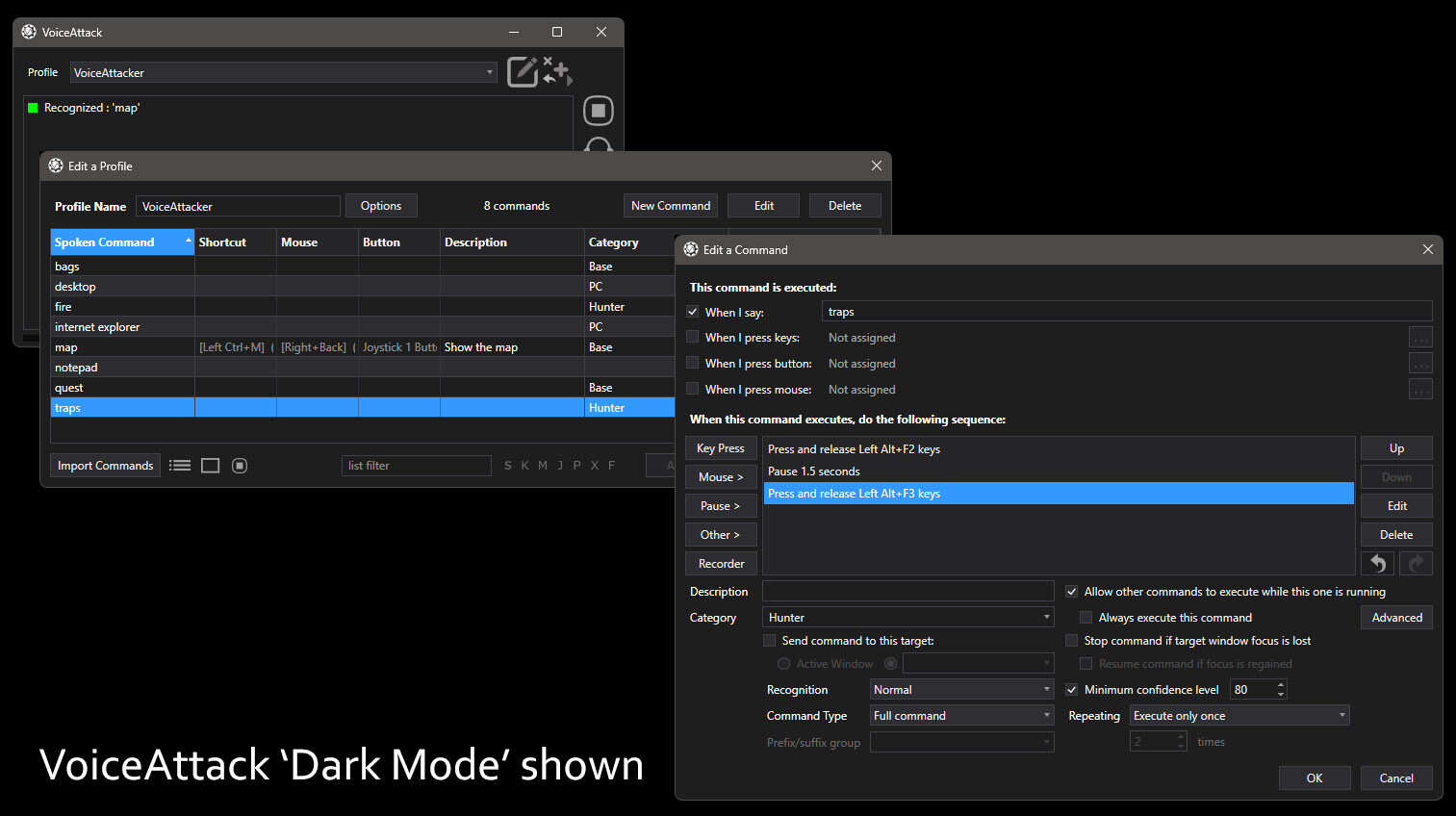Undo the last sequence change
Viewport: 1456px width, 816px height.
pyautogui.click(x=1376, y=563)
